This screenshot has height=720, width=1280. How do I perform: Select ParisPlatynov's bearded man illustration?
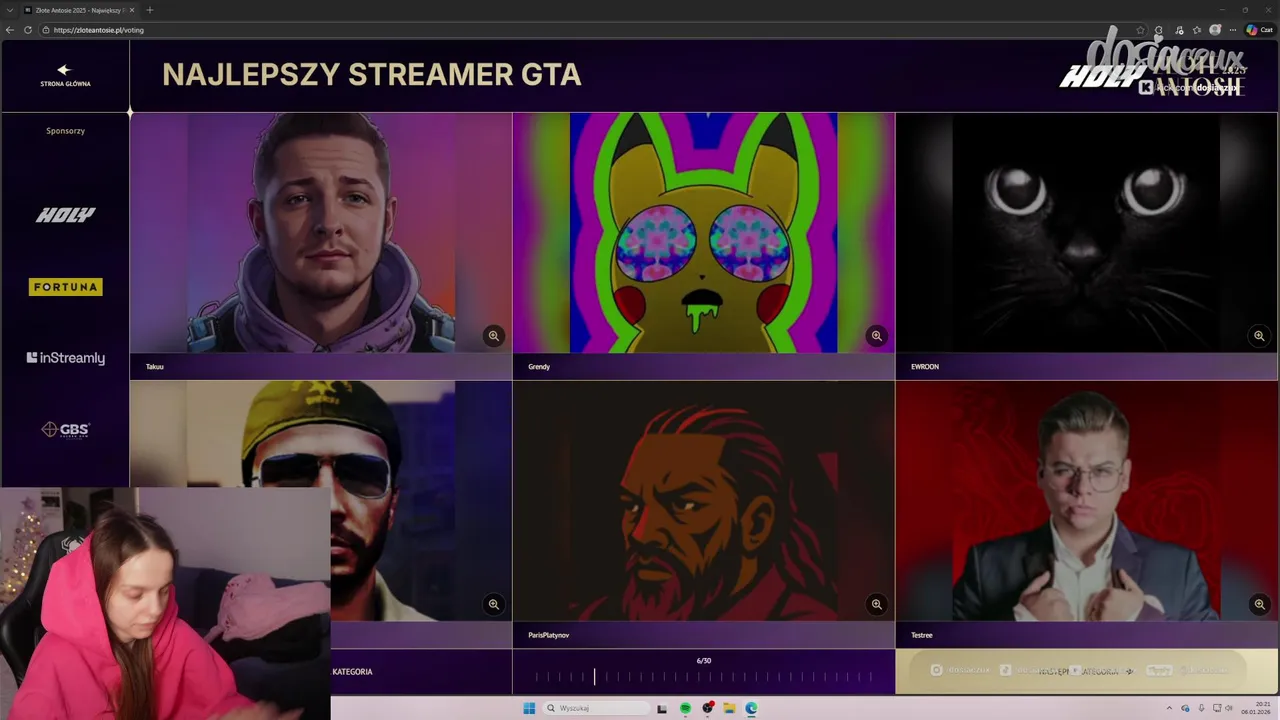tap(704, 500)
